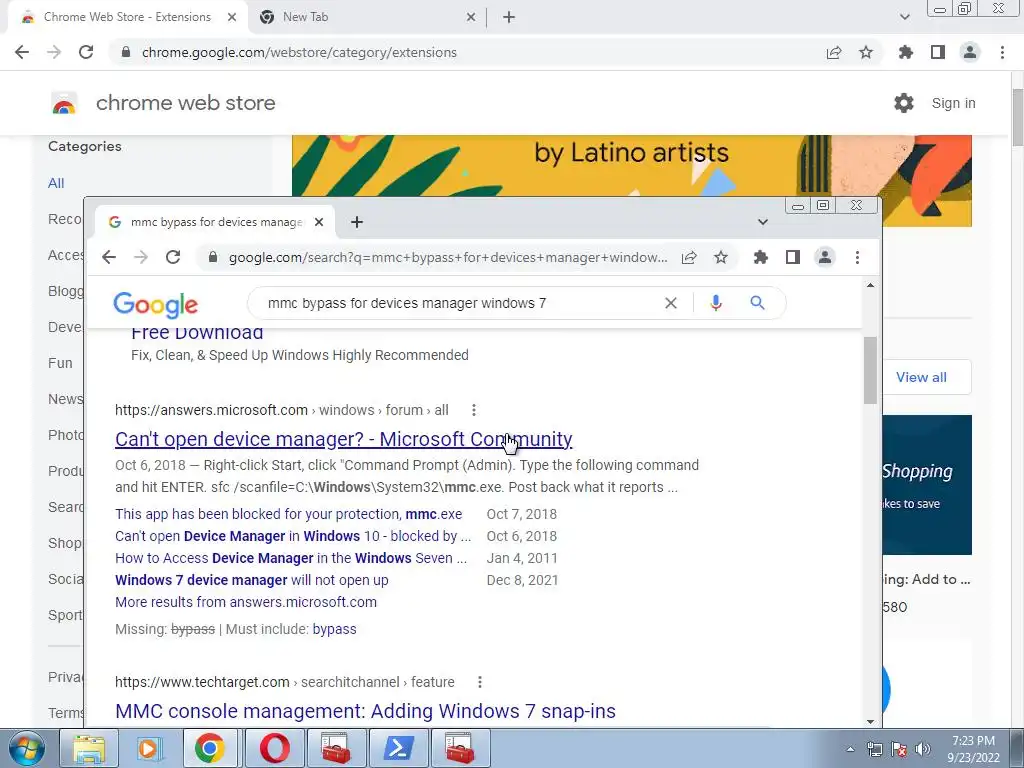Click the volume speaker tray icon

point(923,749)
